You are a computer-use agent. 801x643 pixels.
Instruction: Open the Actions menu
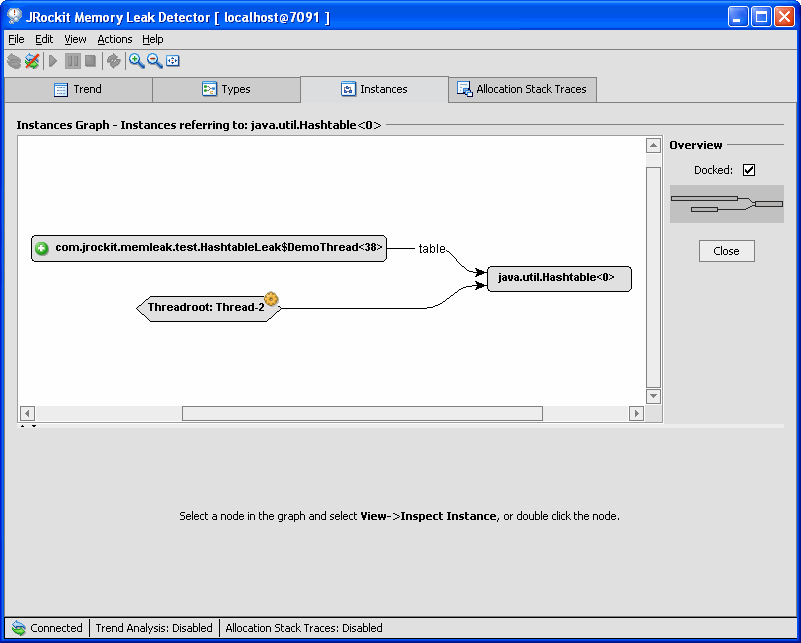tap(114, 39)
